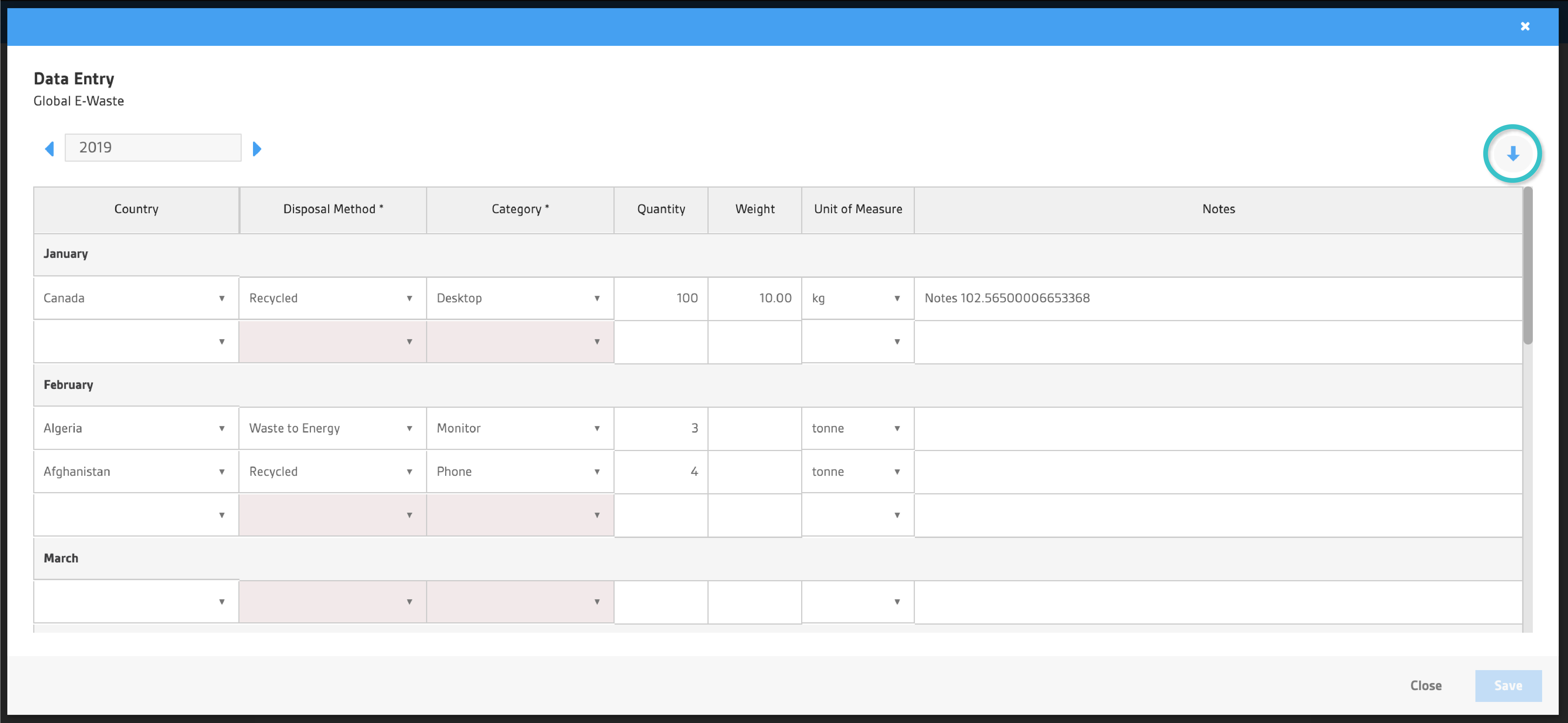Click the Notes column header
Image resolution: width=1568 pixels, height=723 pixels.
point(1218,209)
